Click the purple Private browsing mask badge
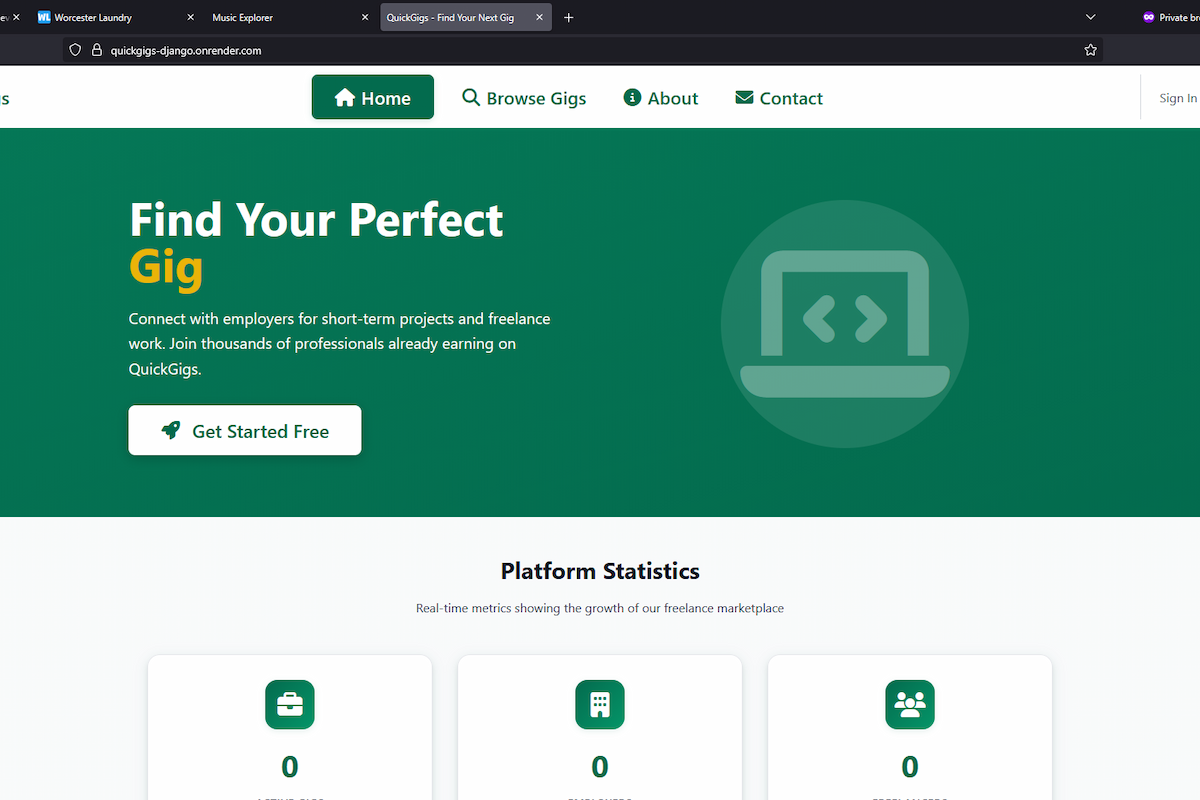The width and height of the screenshot is (1200, 800). (1150, 17)
